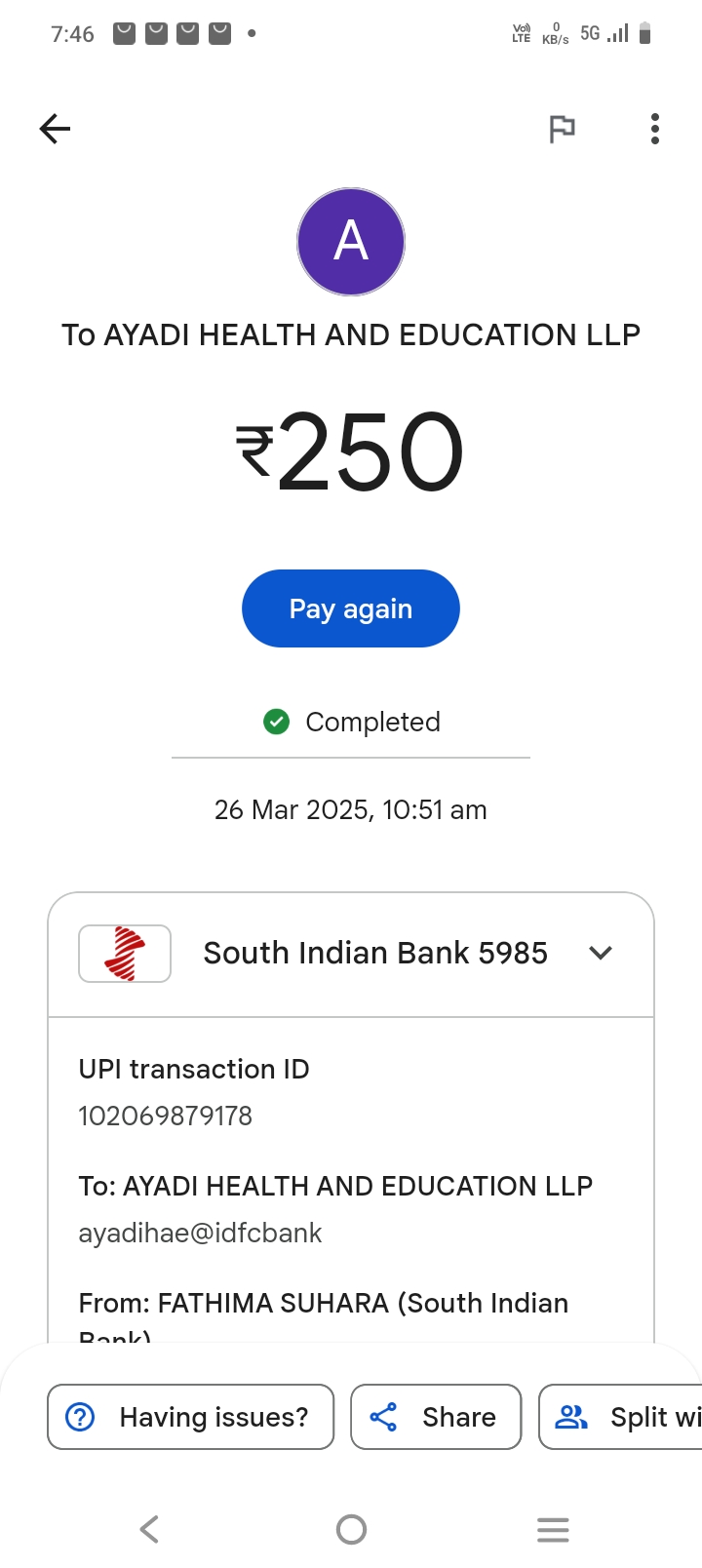Tap the flag report icon

point(562,129)
